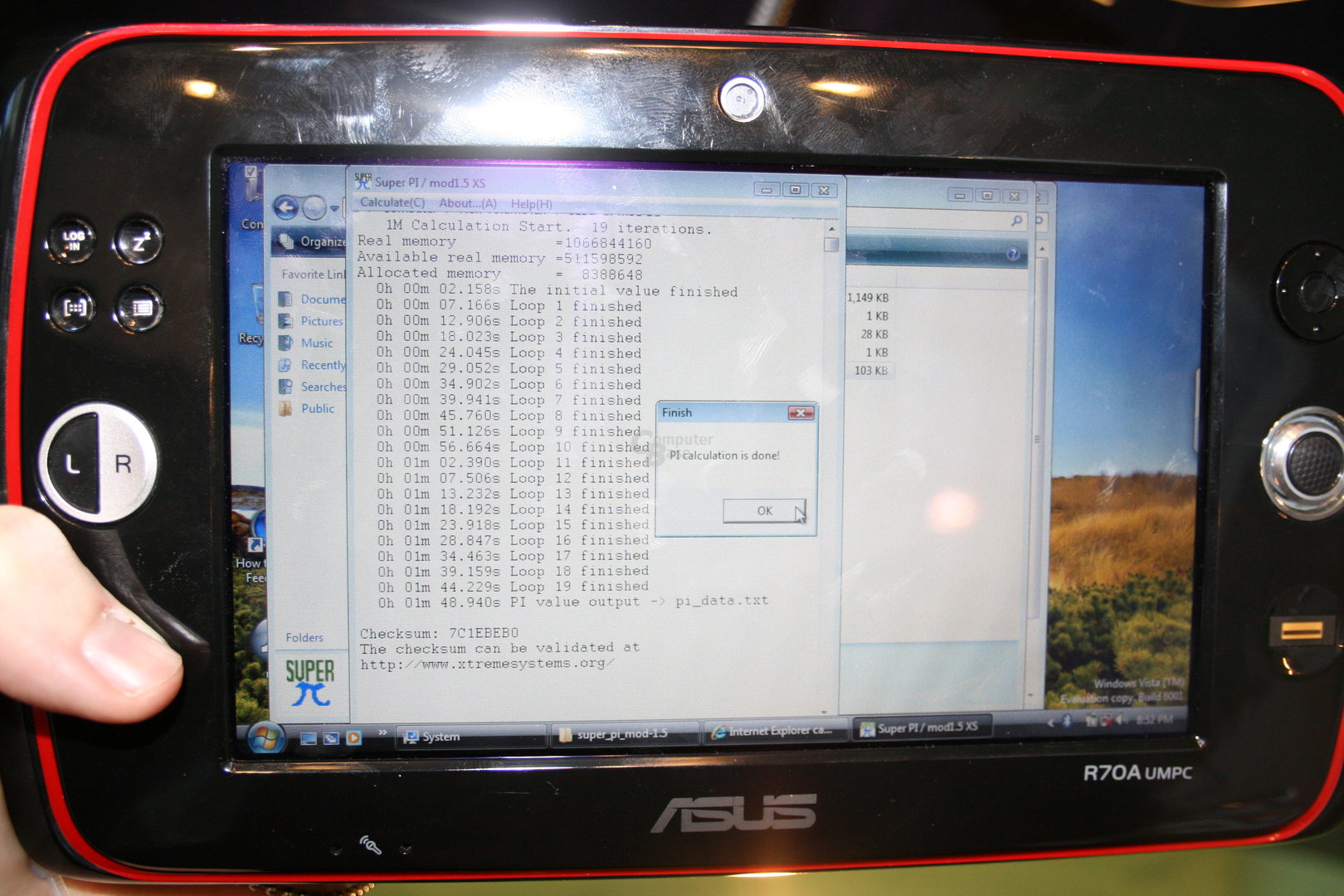Maximize the Super PI window
This screenshot has height=896, width=1344.
(x=795, y=190)
